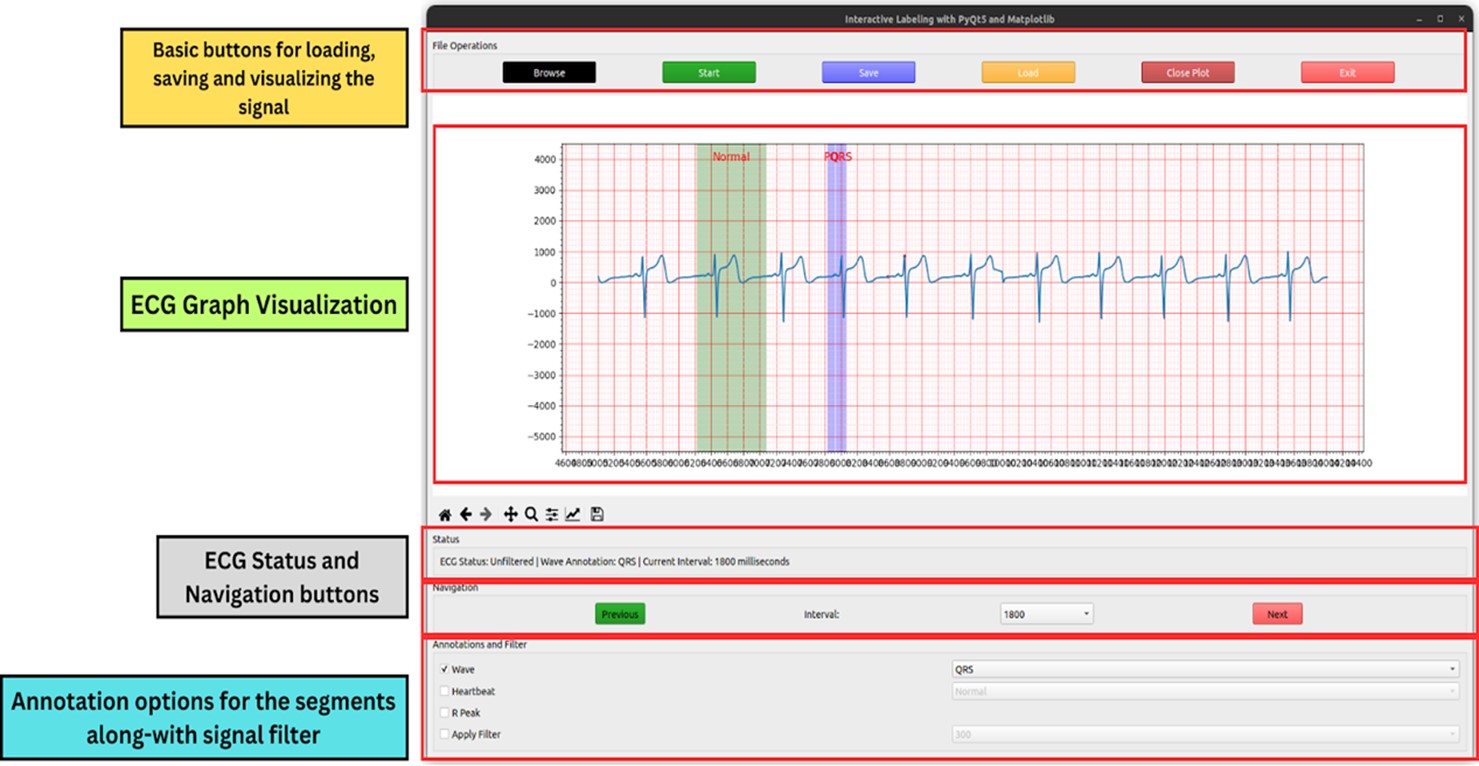The image size is (1479, 766).
Task: Select the Zoom magnifier tool
Action: (531, 515)
